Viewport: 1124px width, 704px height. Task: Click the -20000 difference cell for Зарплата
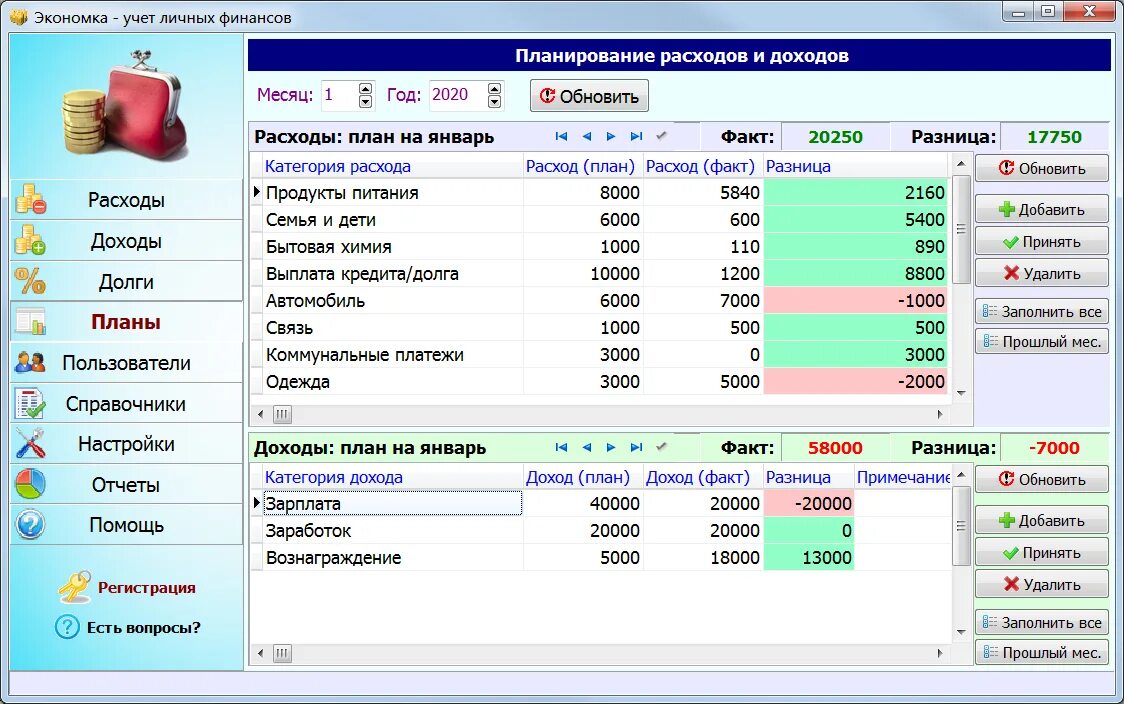[x=809, y=503]
